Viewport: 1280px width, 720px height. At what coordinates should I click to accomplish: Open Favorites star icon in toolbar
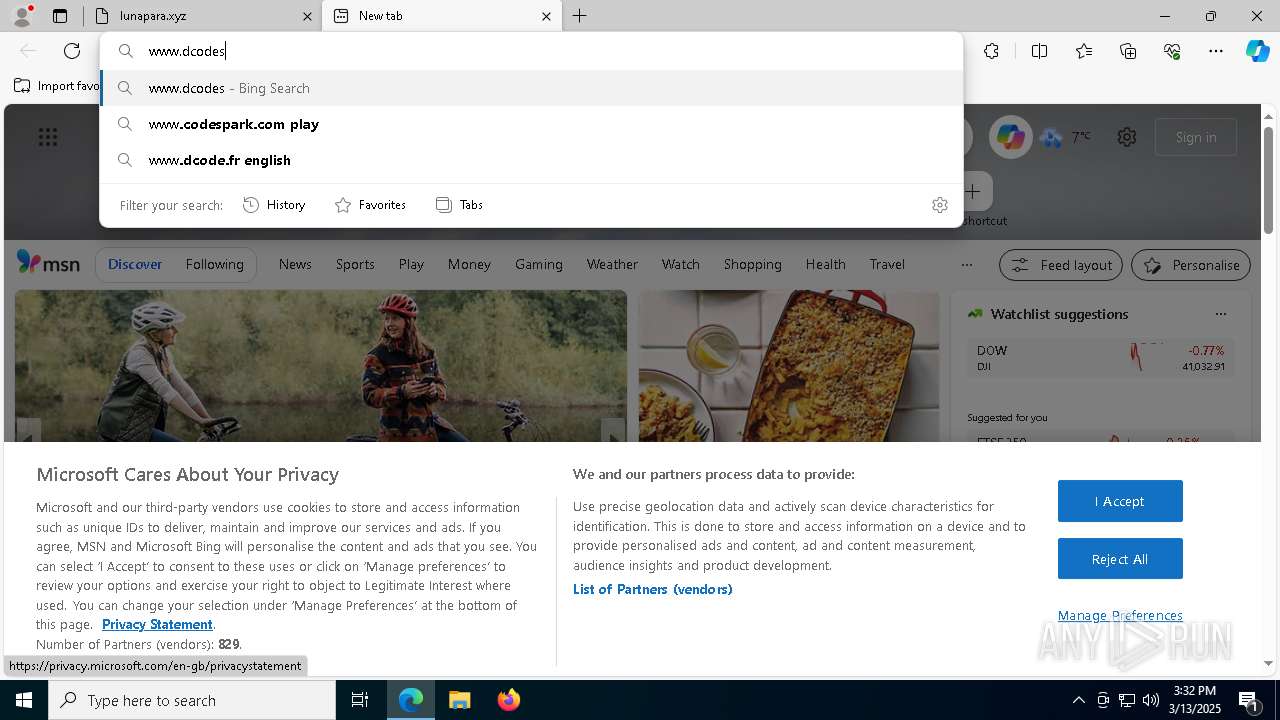(1084, 51)
